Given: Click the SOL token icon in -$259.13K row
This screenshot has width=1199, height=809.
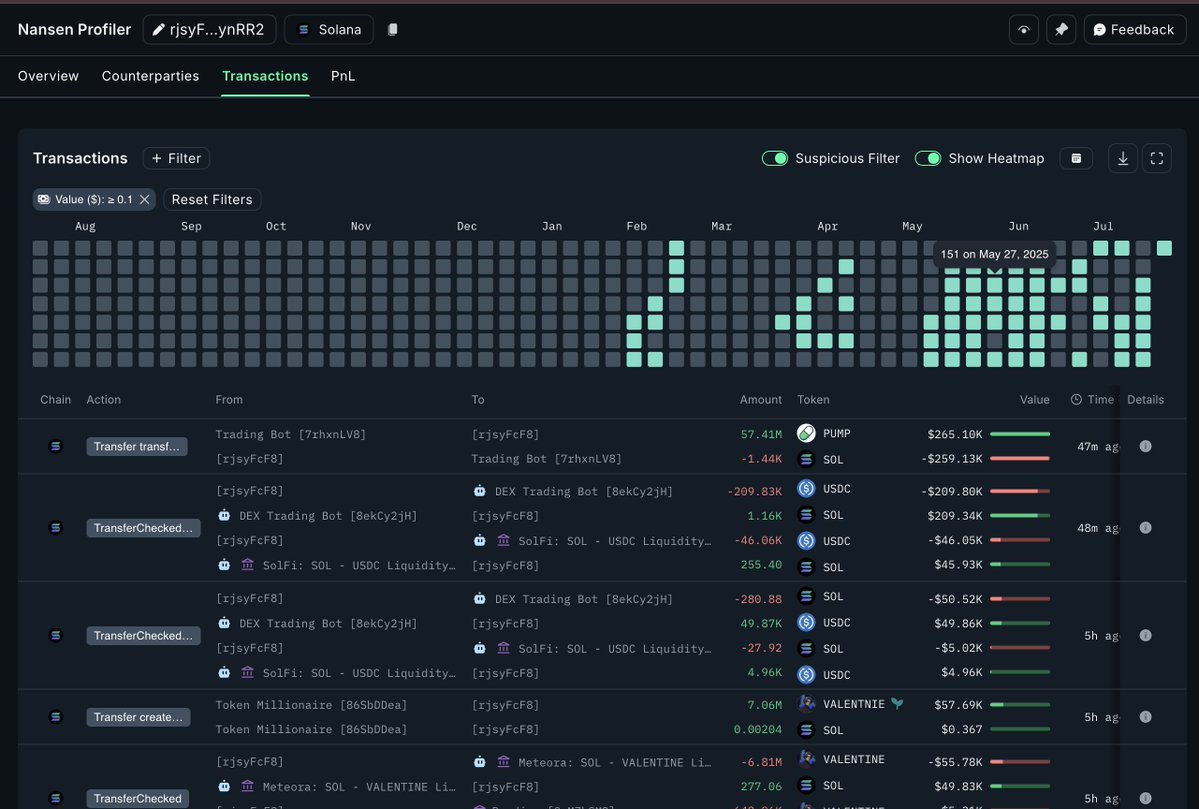Looking at the screenshot, I should [x=806, y=460].
